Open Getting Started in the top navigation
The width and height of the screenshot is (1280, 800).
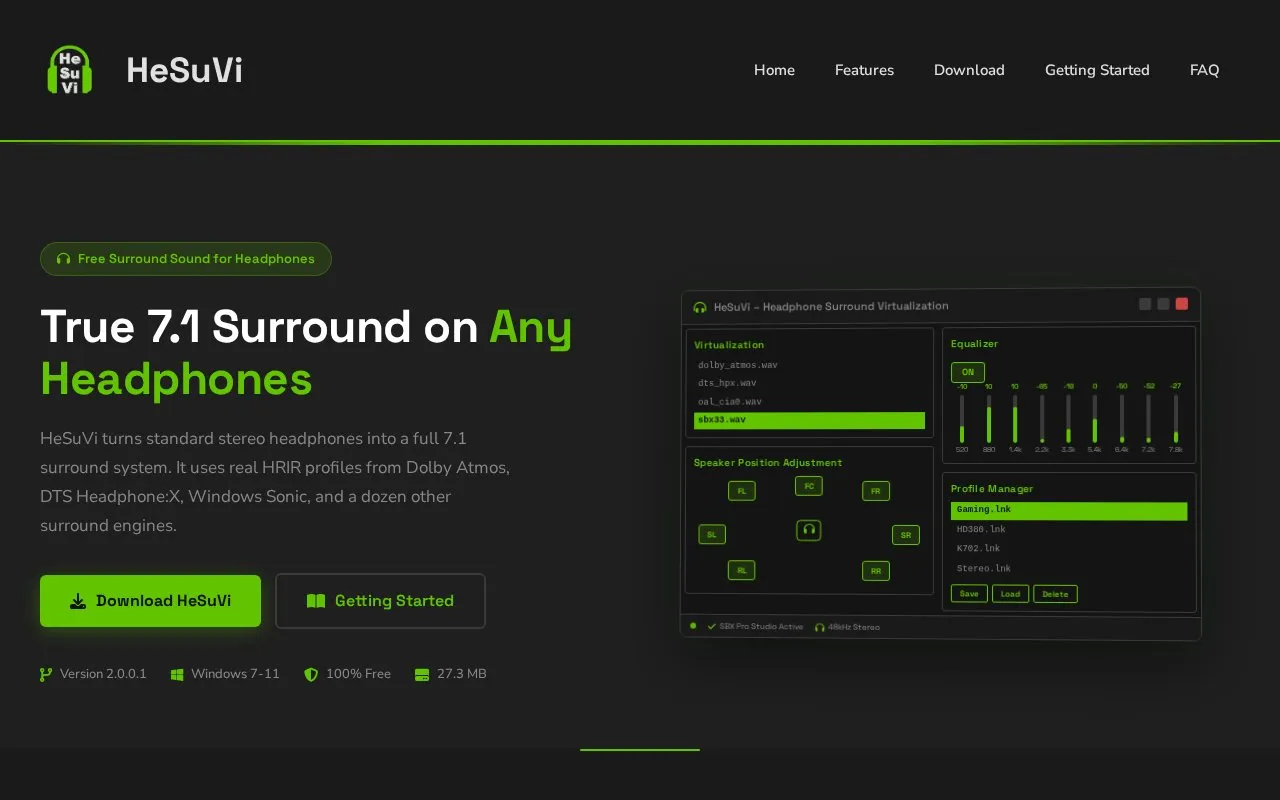1097,70
